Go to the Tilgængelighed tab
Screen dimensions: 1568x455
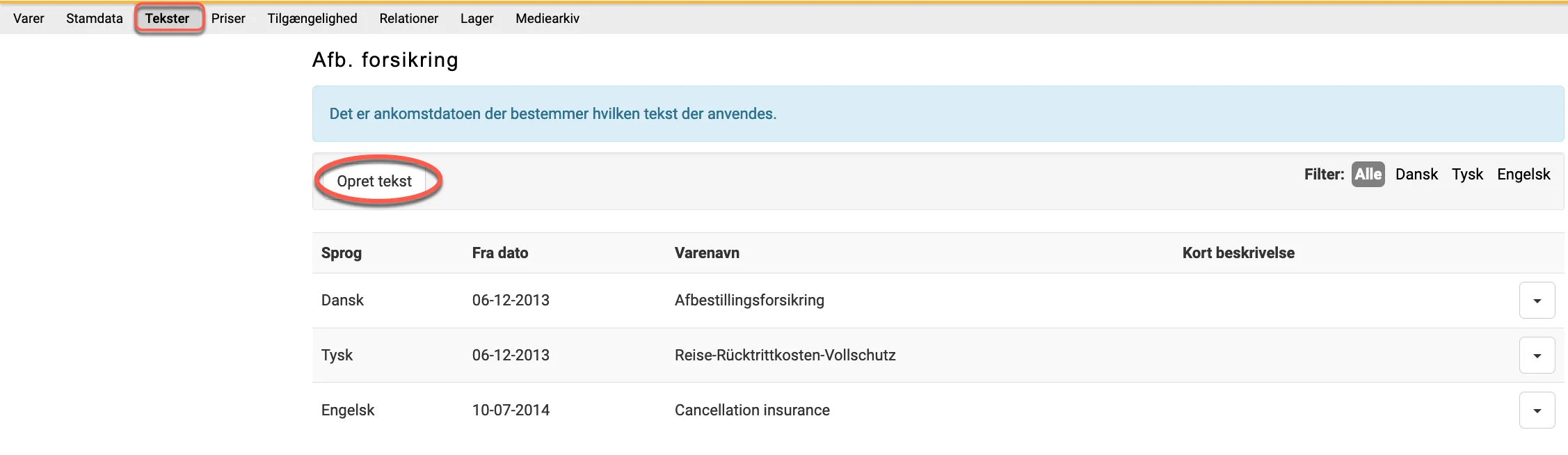[x=312, y=19]
